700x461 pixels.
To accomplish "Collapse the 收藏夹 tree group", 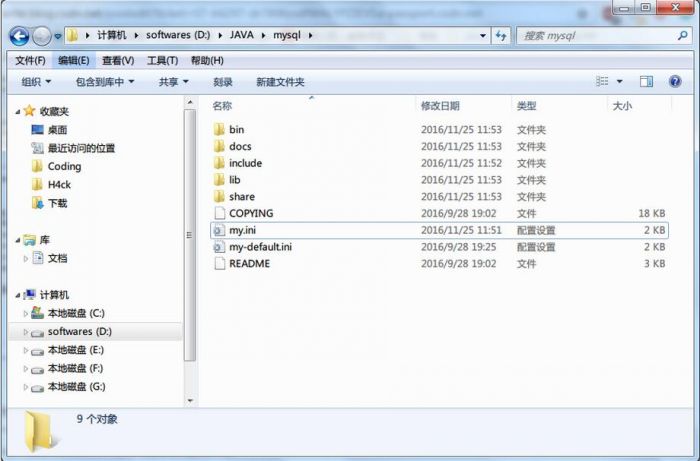I will coord(18,112).
